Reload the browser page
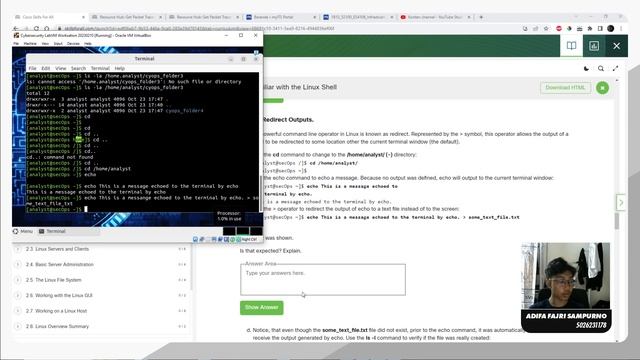640x360 pixels. pyautogui.click(x=36, y=29)
